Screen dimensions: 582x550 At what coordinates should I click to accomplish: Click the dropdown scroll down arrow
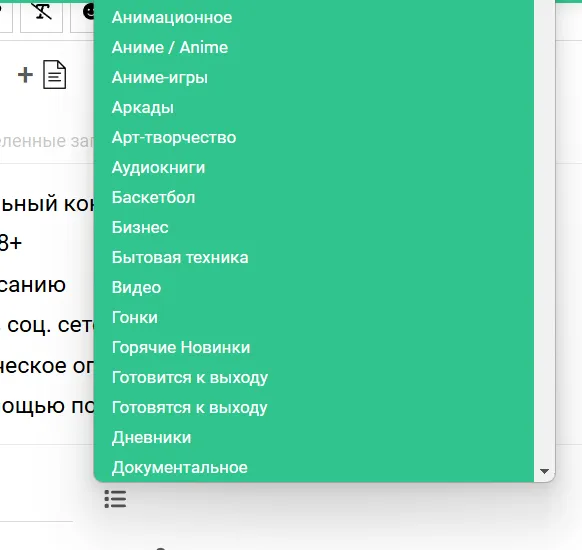pyautogui.click(x=544, y=471)
